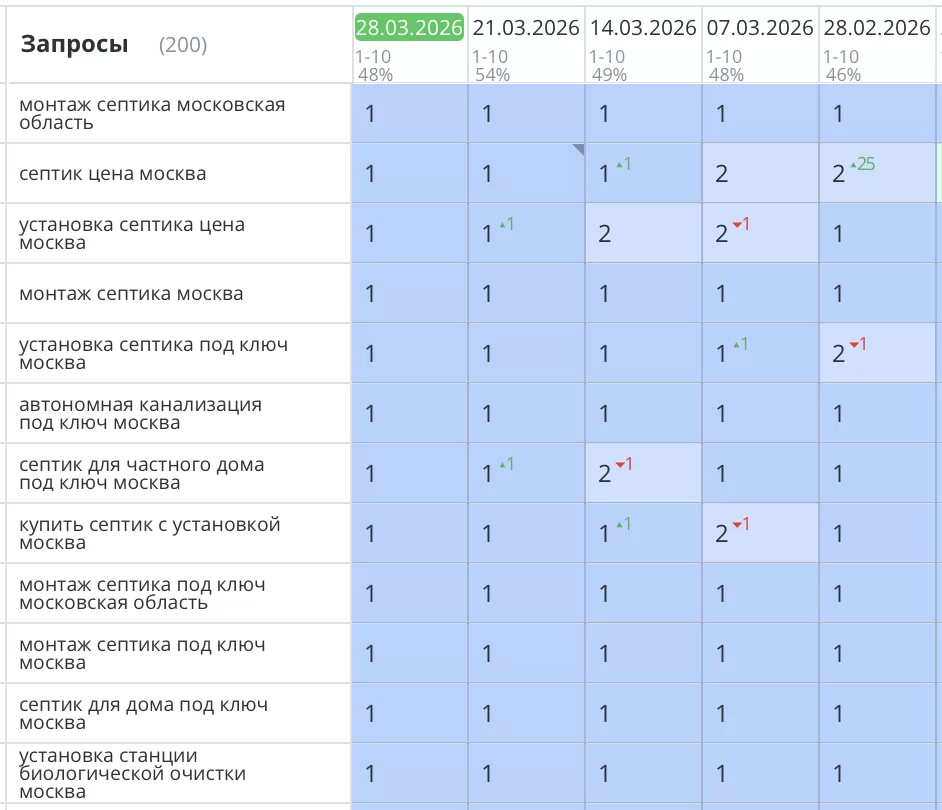The height and width of the screenshot is (810, 942).
Task: Select the 21.03.2026 column header
Action: [525, 28]
